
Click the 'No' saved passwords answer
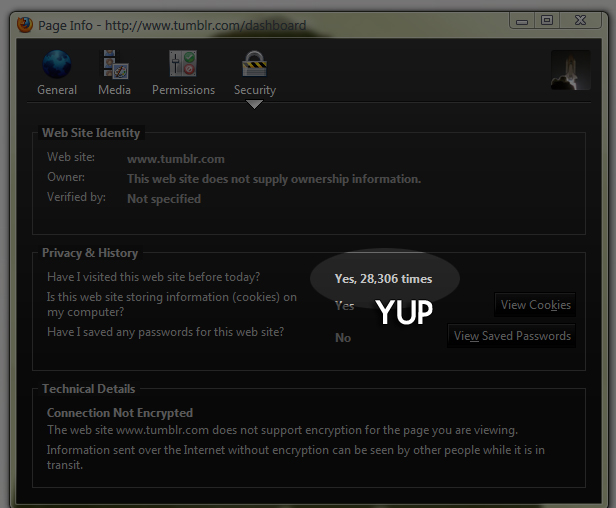click(343, 338)
